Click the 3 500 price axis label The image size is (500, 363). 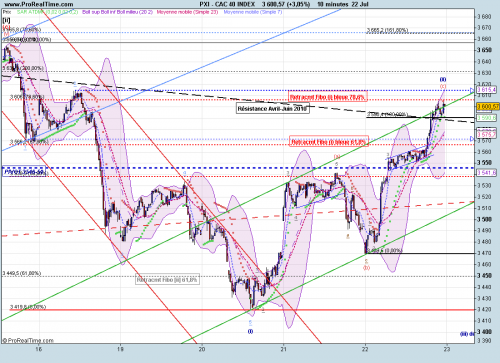(x=484, y=219)
